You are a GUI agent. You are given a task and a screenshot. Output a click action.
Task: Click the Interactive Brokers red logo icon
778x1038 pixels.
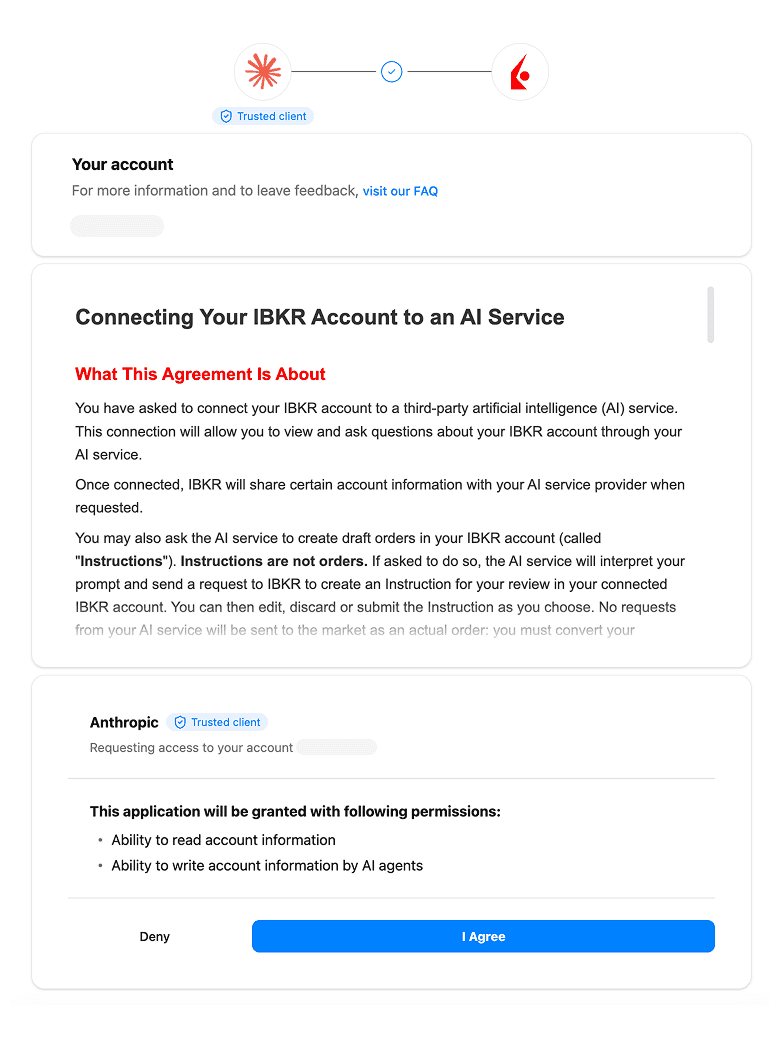(520, 72)
